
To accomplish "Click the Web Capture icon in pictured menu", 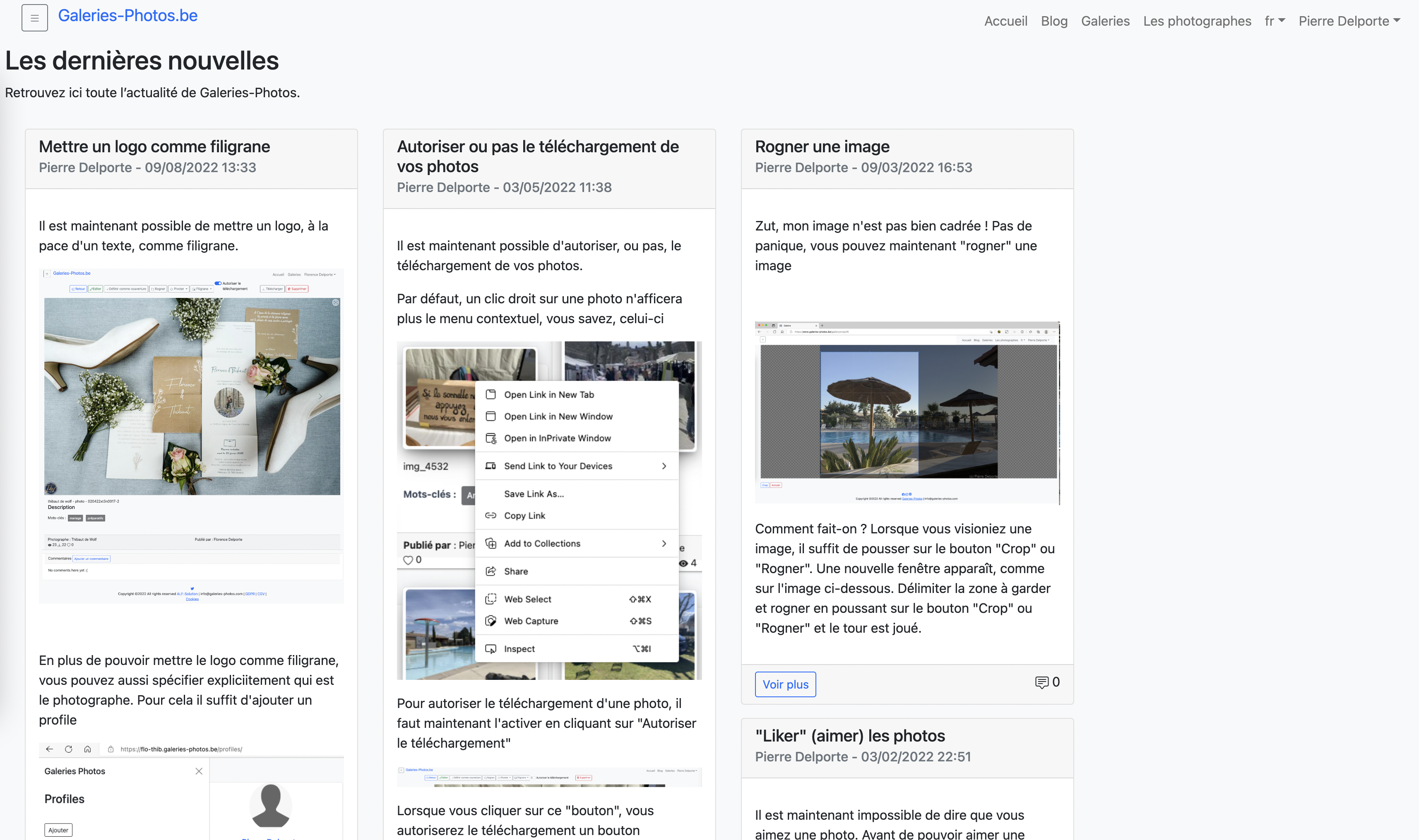I will click(491, 621).
